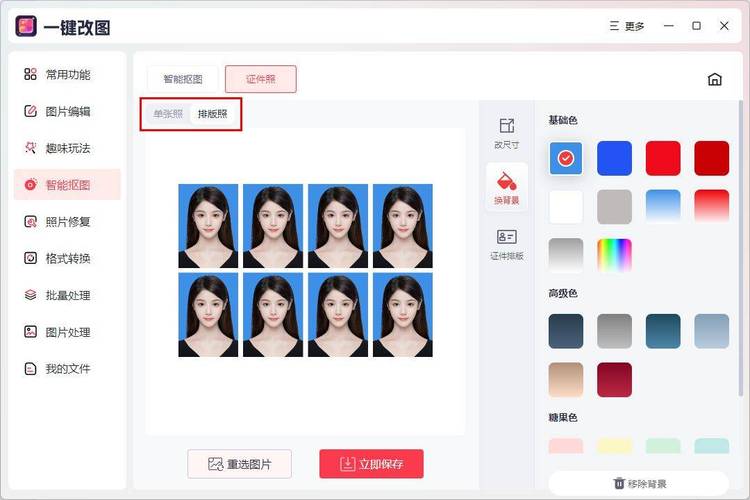Select the royal blue basic swatch
Viewport: 750px width, 500px height.
[614, 158]
